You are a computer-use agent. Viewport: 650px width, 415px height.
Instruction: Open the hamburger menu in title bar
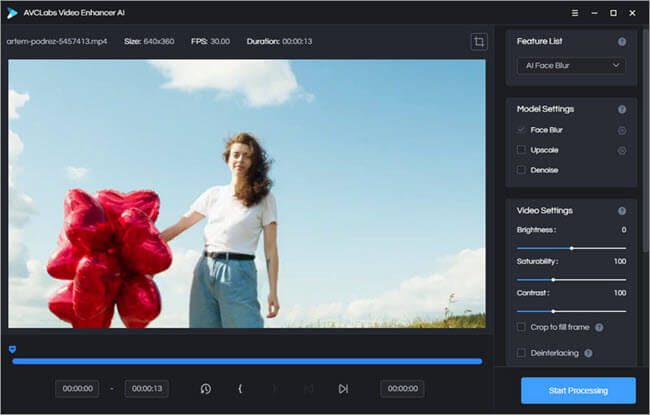click(574, 12)
